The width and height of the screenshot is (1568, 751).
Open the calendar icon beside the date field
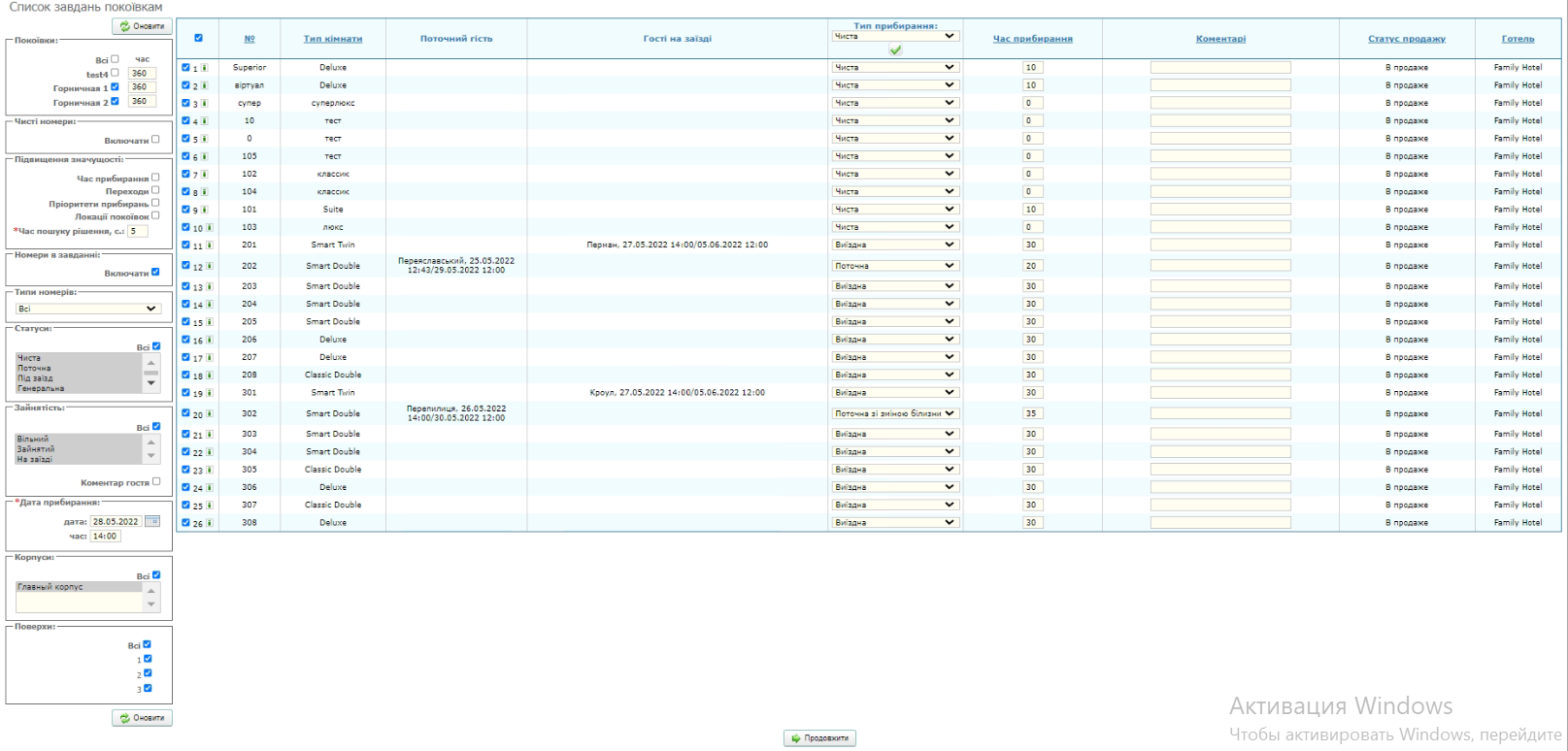tap(152, 522)
